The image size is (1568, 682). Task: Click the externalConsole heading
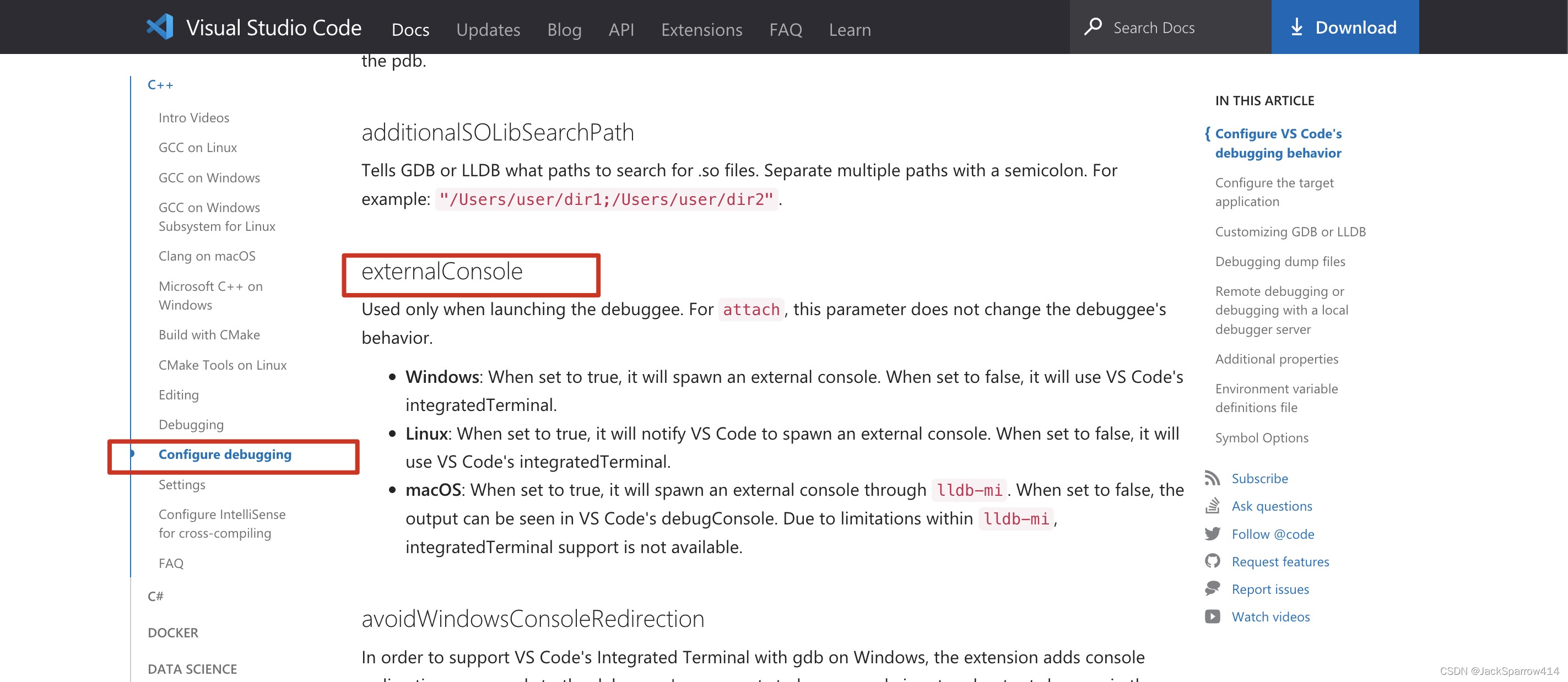click(x=441, y=270)
